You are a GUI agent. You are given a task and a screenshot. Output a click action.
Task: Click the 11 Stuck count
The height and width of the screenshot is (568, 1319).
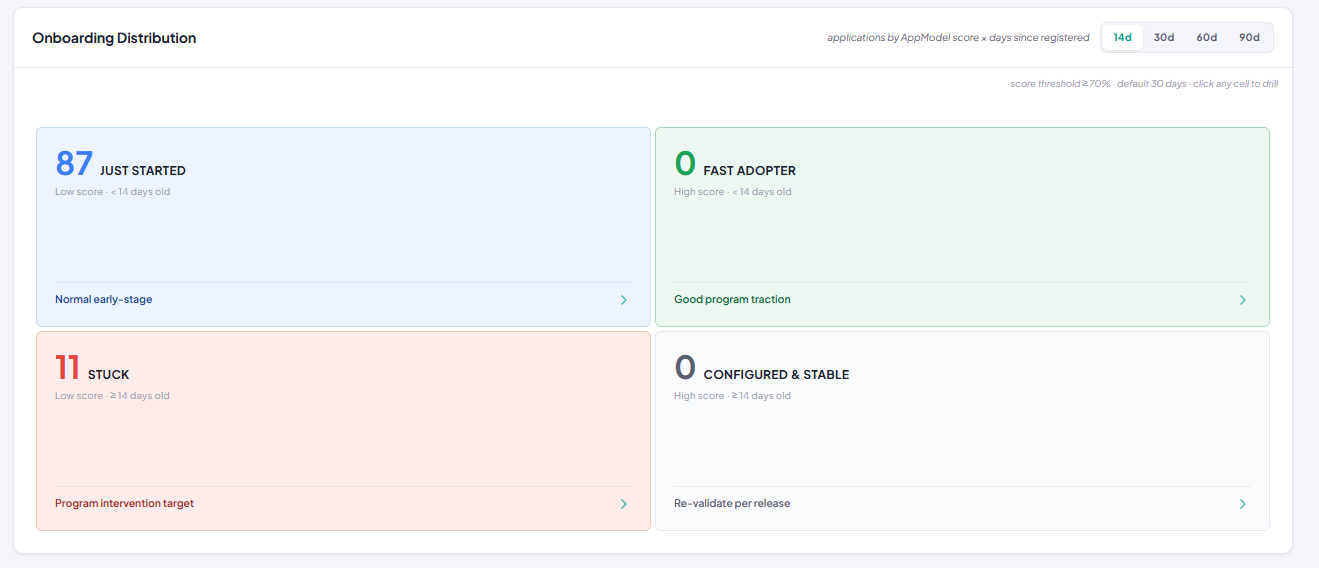[67, 367]
